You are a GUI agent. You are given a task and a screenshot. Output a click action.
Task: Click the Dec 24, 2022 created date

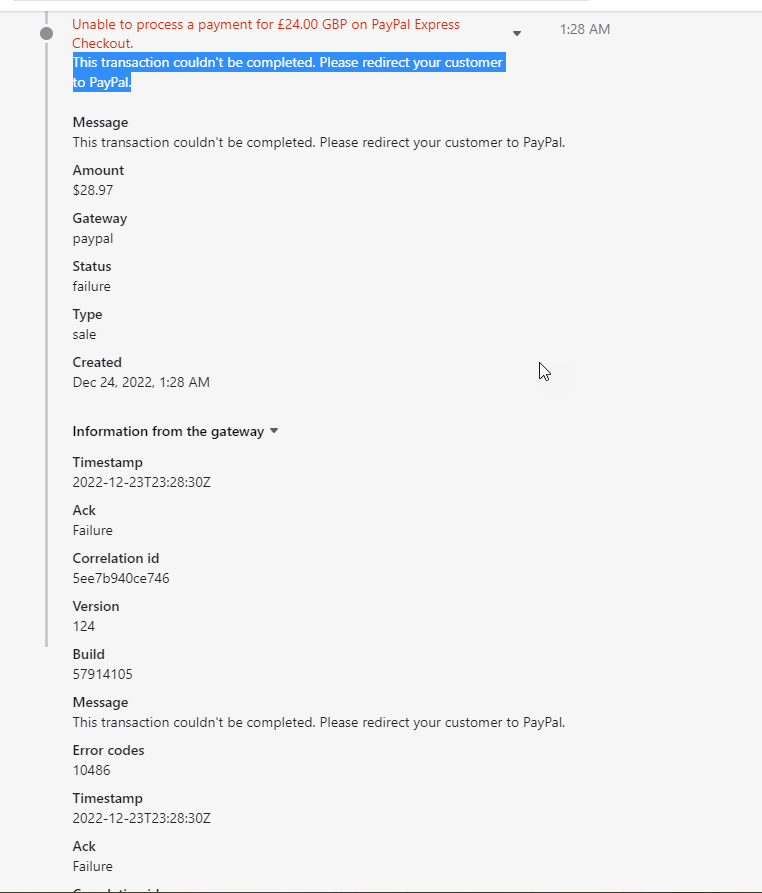pos(141,382)
